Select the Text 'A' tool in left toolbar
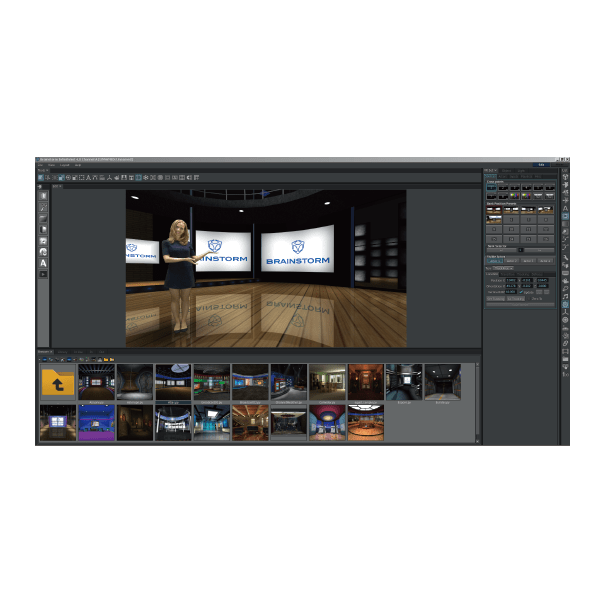This screenshot has width=600, height=600. click(43, 262)
